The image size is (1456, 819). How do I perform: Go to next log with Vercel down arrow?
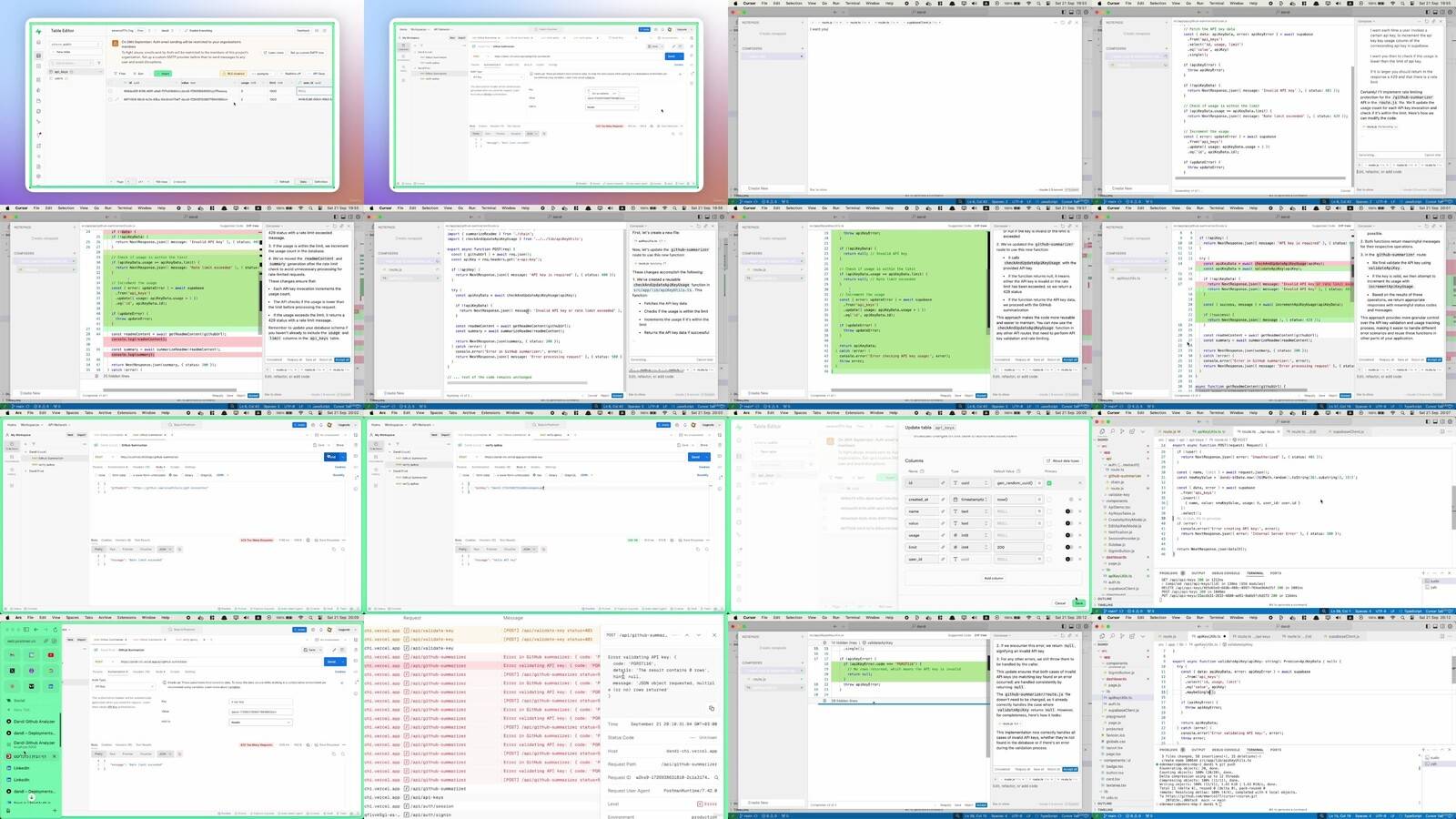click(699, 635)
